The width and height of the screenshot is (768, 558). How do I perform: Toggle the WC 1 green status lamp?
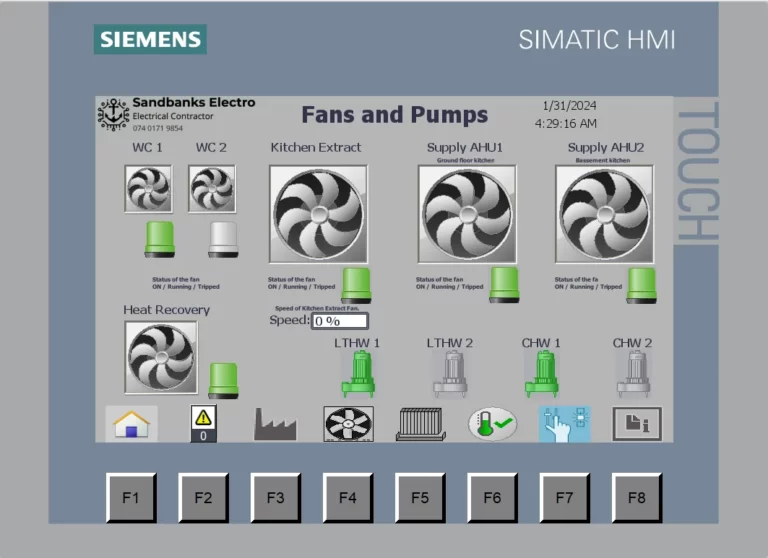160,239
